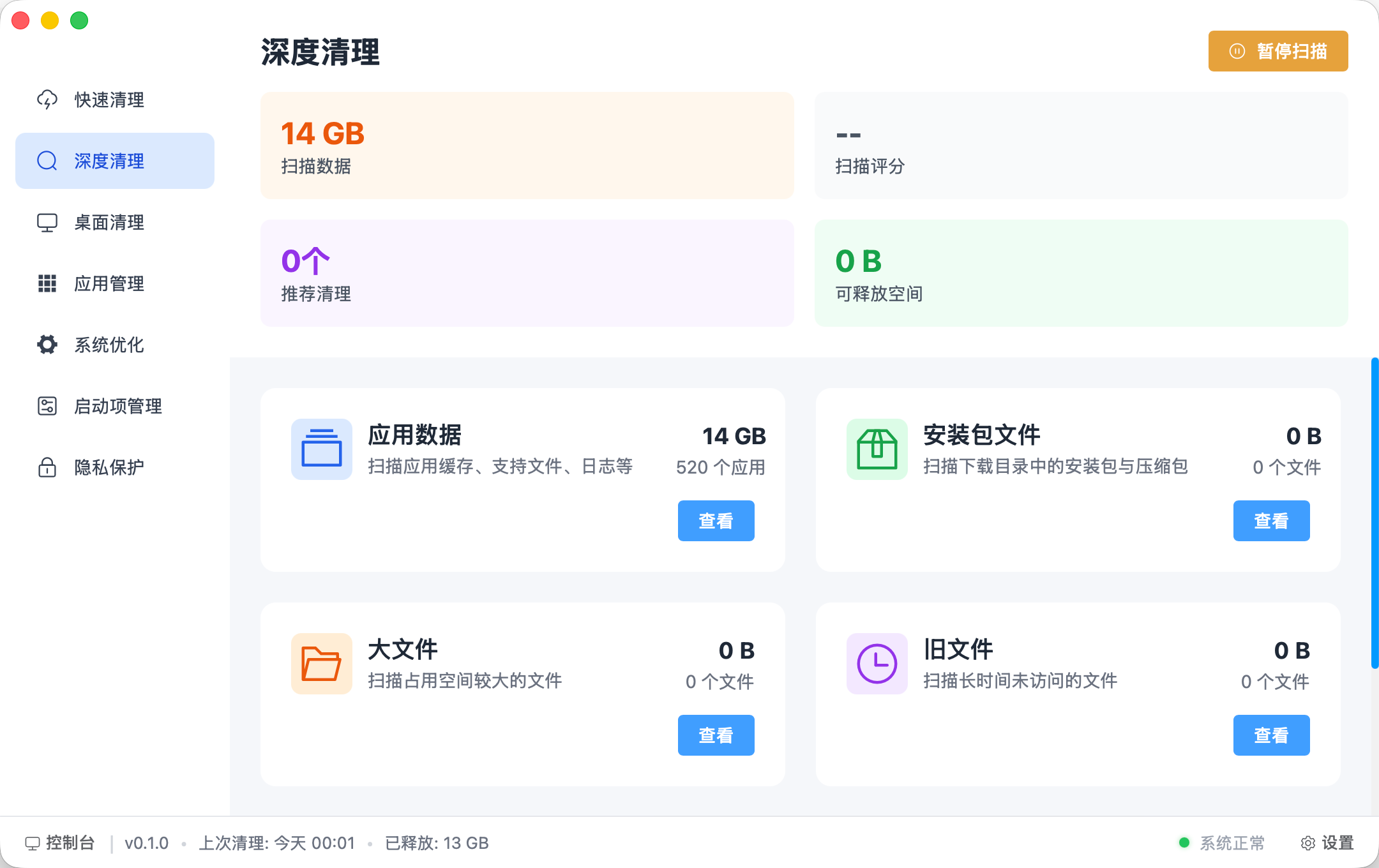This screenshot has height=868, width=1379.
Task: Click the pause icon on 暂停扫描 button
Action: click(x=1237, y=50)
